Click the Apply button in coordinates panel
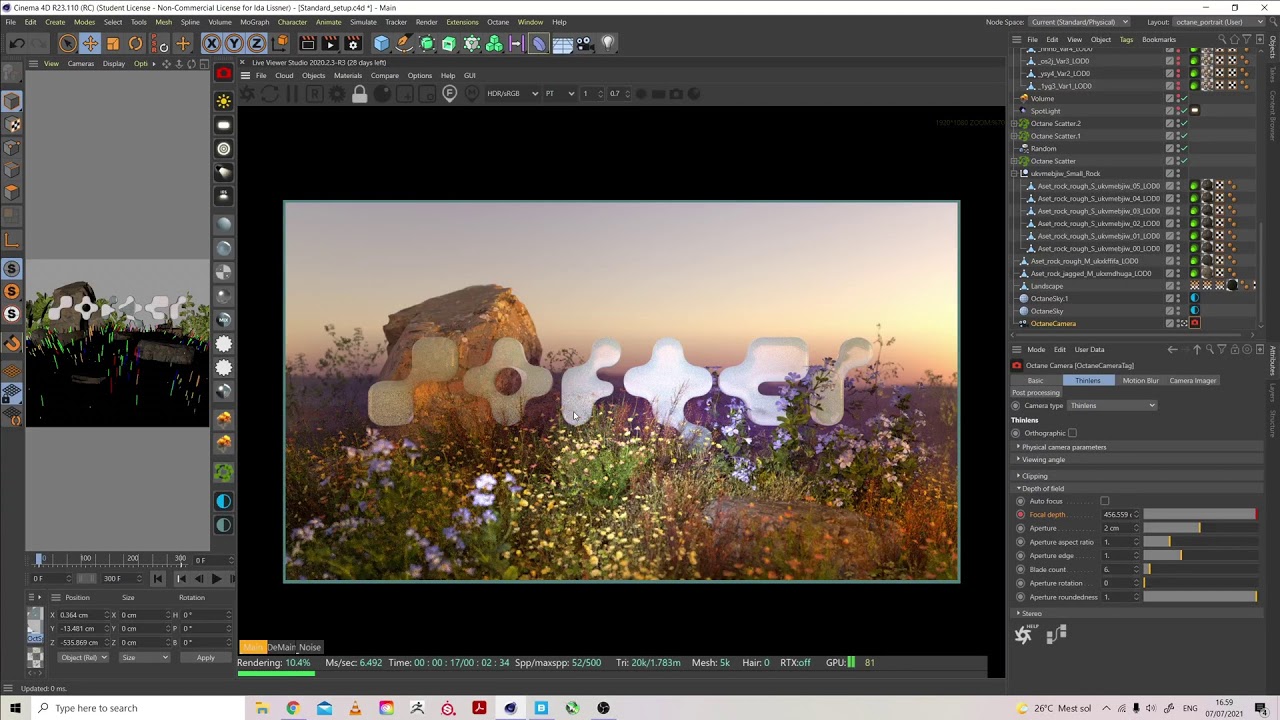This screenshot has width=1280, height=720. click(x=205, y=658)
